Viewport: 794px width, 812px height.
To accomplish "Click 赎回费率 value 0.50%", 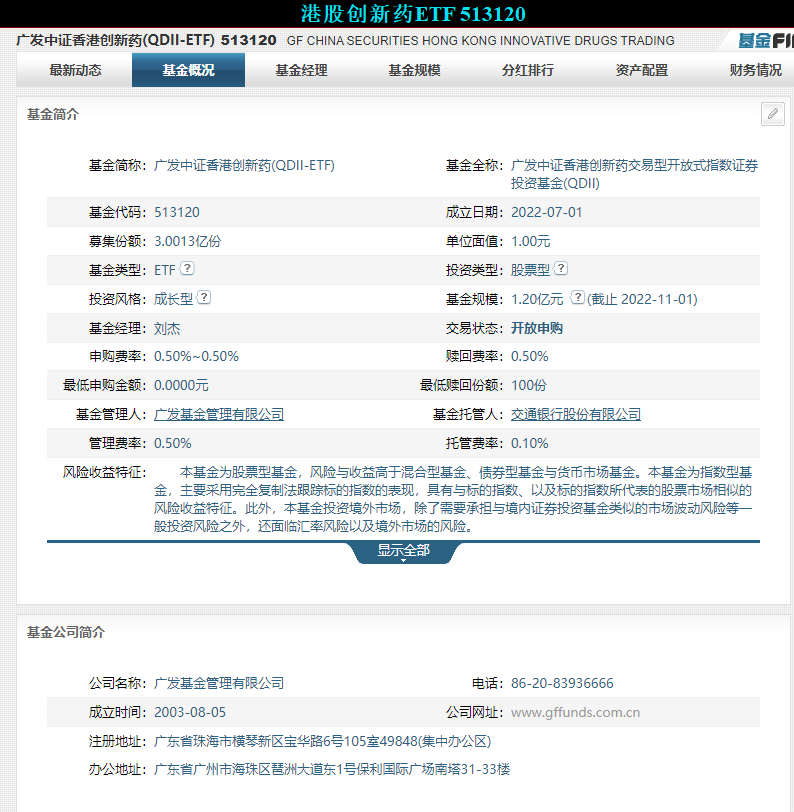I will click(529, 356).
